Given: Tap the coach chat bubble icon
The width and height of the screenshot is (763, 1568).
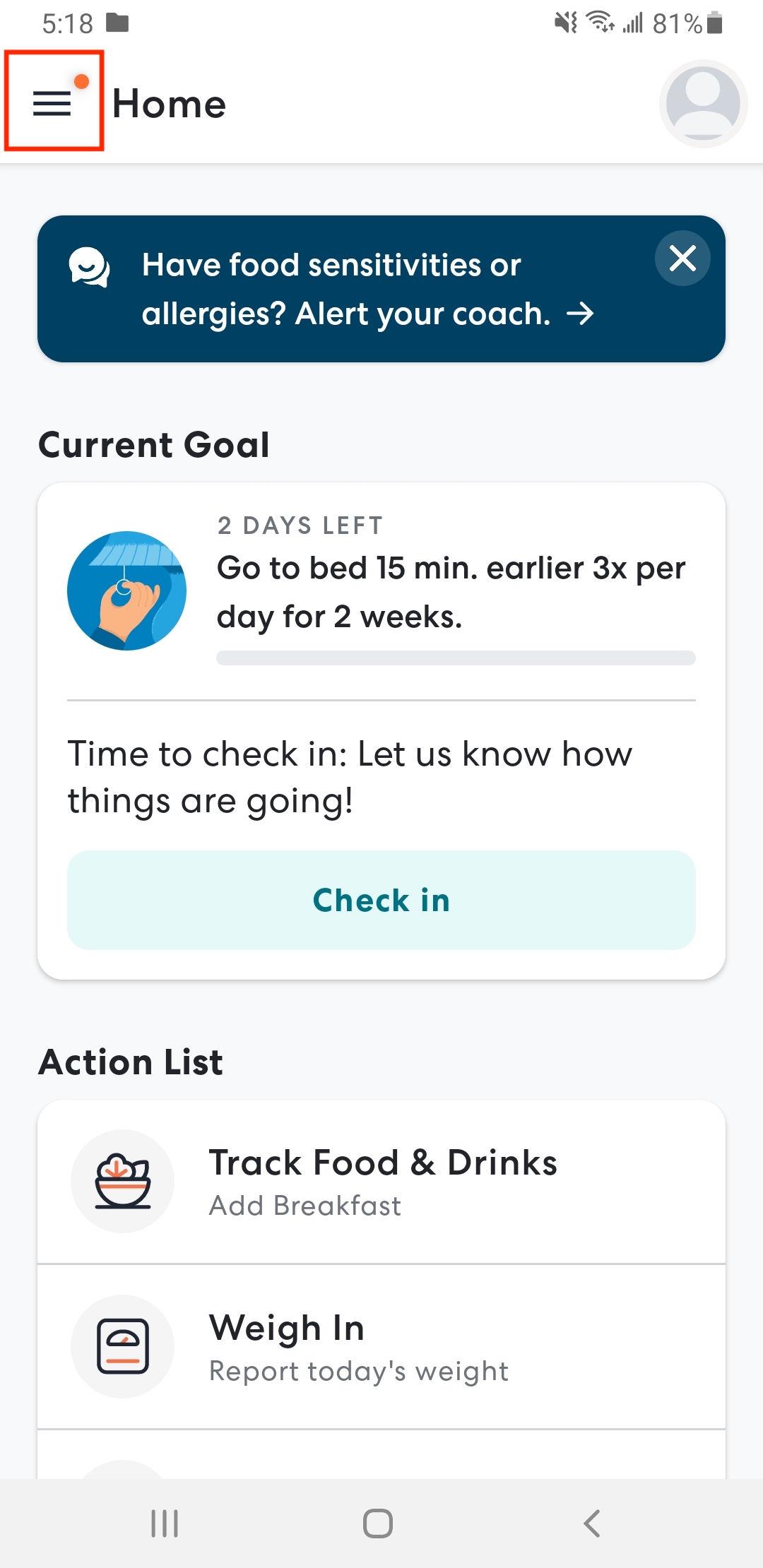Looking at the screenshot, I should point(89,267).
